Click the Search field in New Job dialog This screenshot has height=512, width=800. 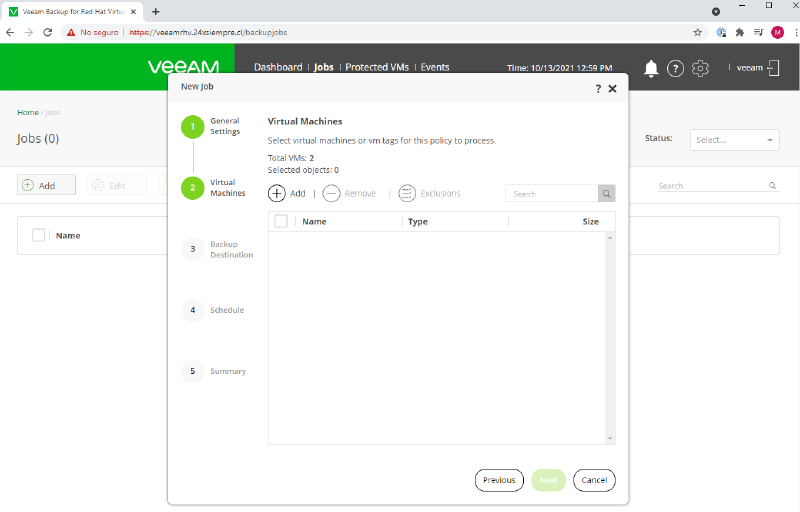552,194
